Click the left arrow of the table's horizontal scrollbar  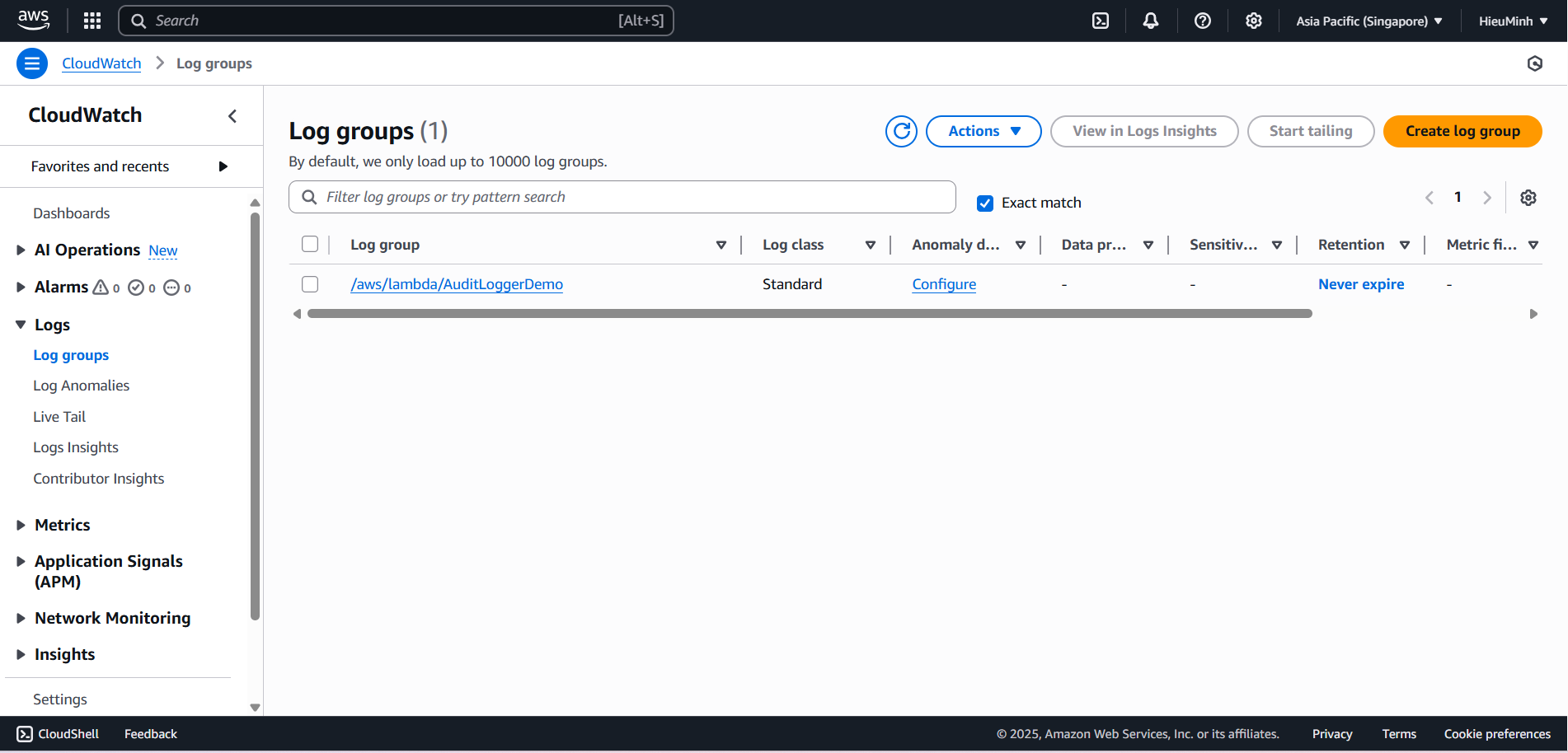297,314
